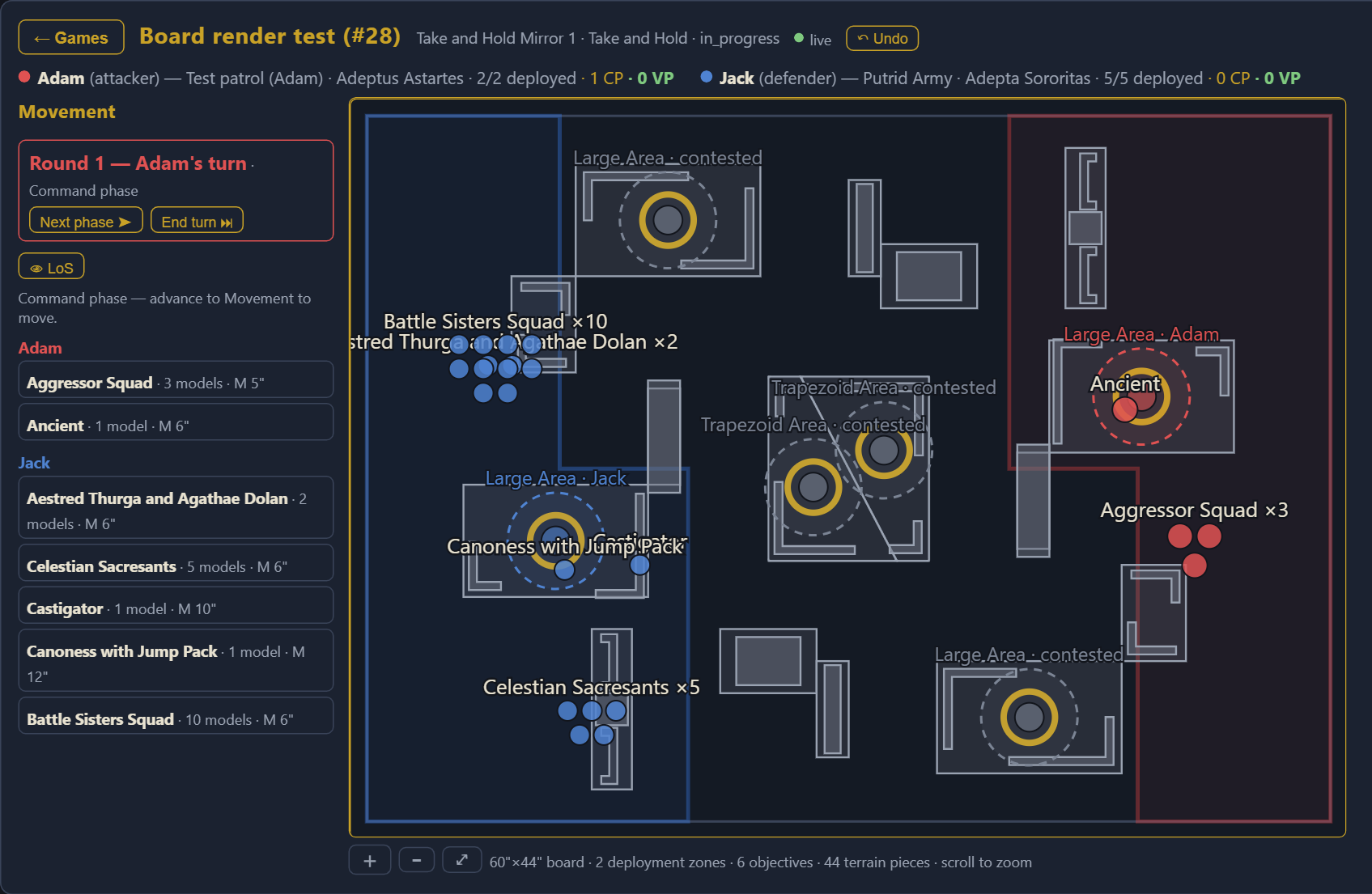
Task: Advance with the Next phase button
Action: pyautogui.click(x=86, y=221)
